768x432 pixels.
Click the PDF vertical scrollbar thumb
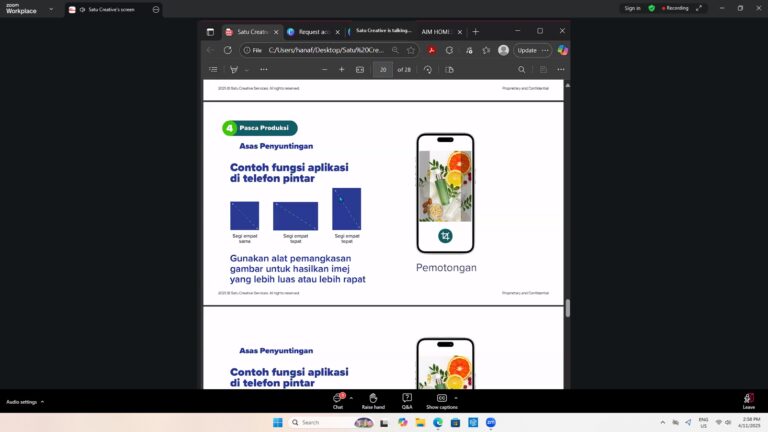567,308
